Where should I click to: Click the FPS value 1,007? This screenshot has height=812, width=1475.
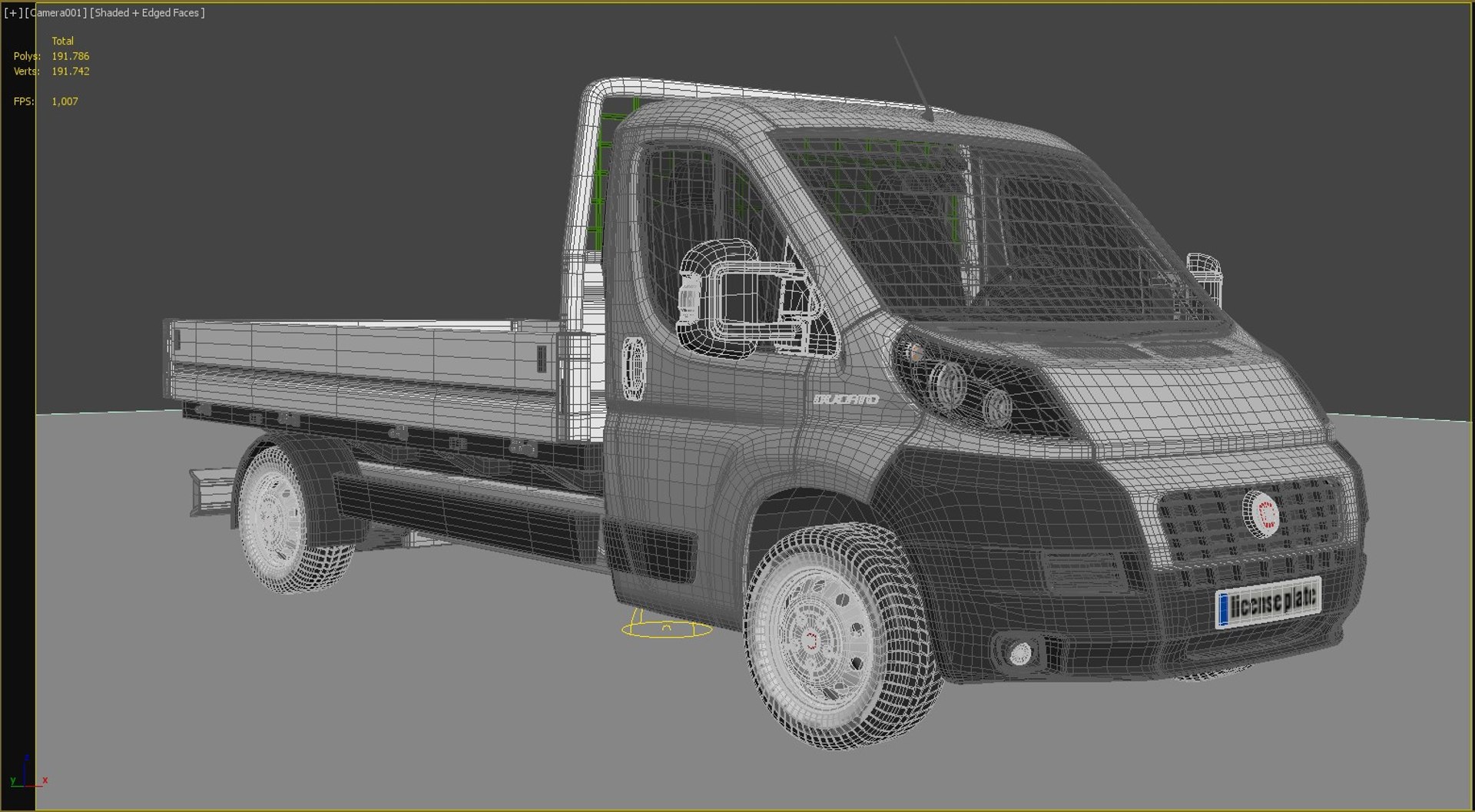coord(65,101)
